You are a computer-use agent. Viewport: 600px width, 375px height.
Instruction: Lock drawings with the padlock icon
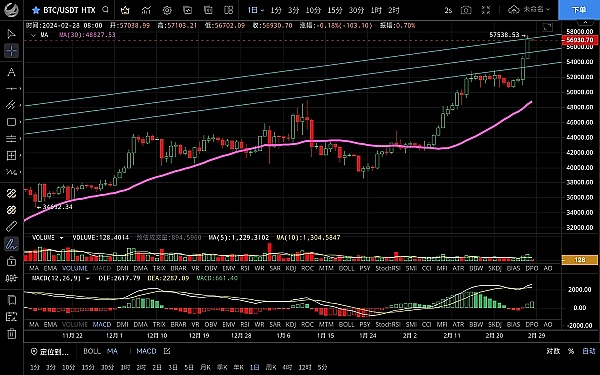tap(11, 261)
